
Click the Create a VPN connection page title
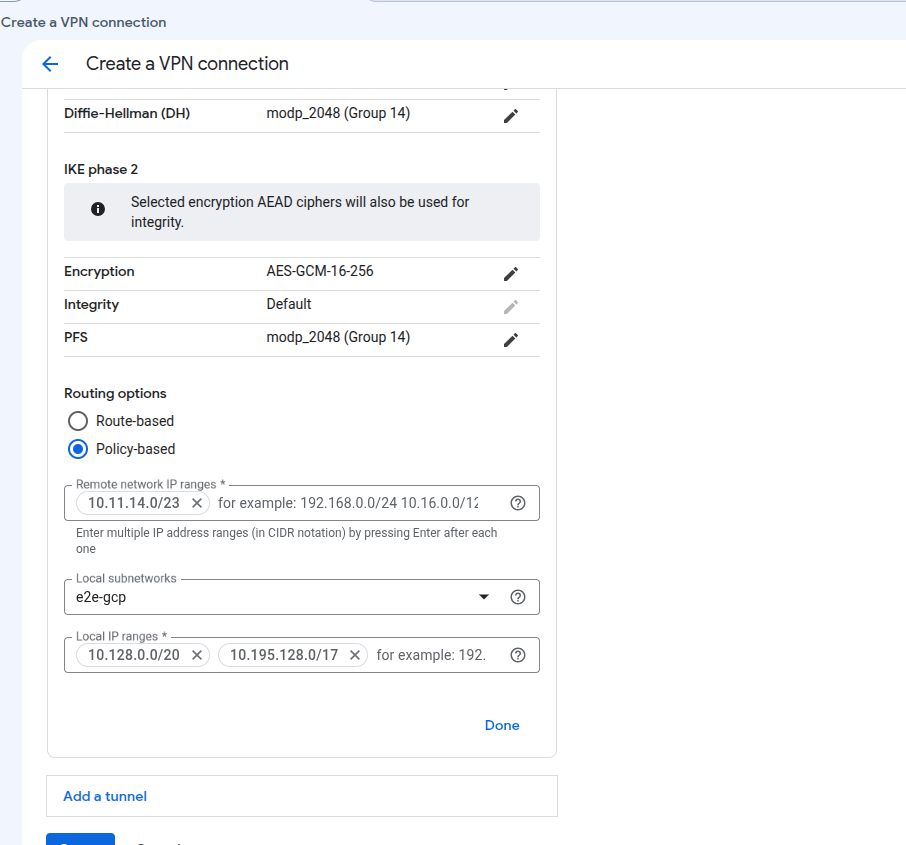pos(187,64)
